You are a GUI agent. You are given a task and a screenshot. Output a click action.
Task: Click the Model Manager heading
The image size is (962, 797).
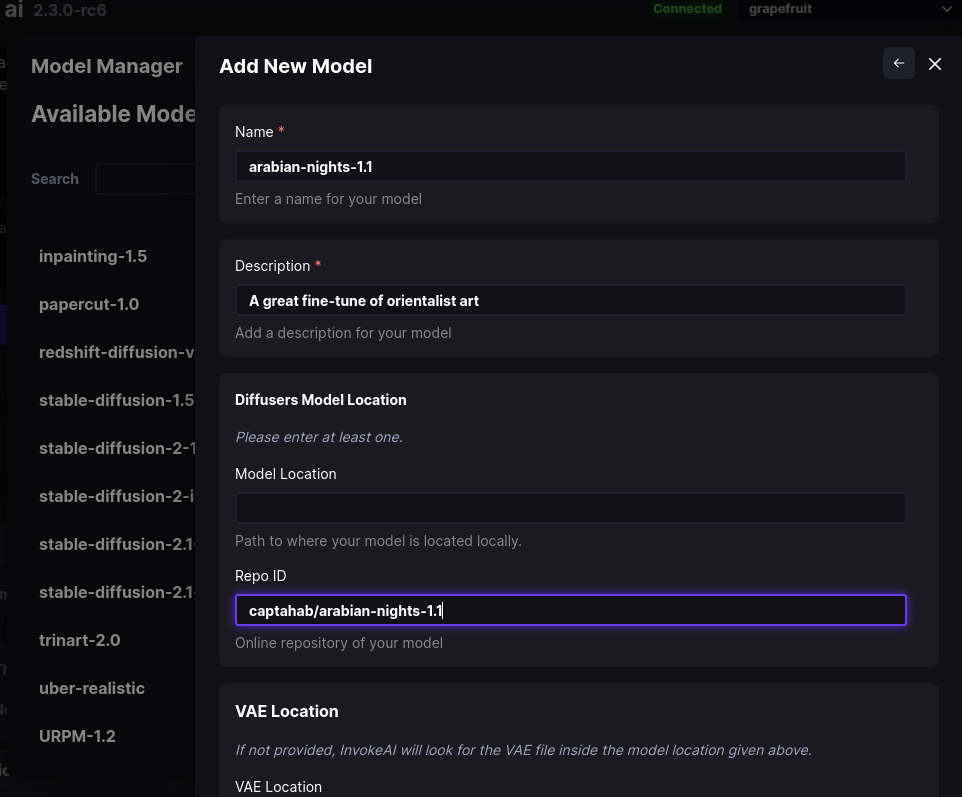(107, 66)
